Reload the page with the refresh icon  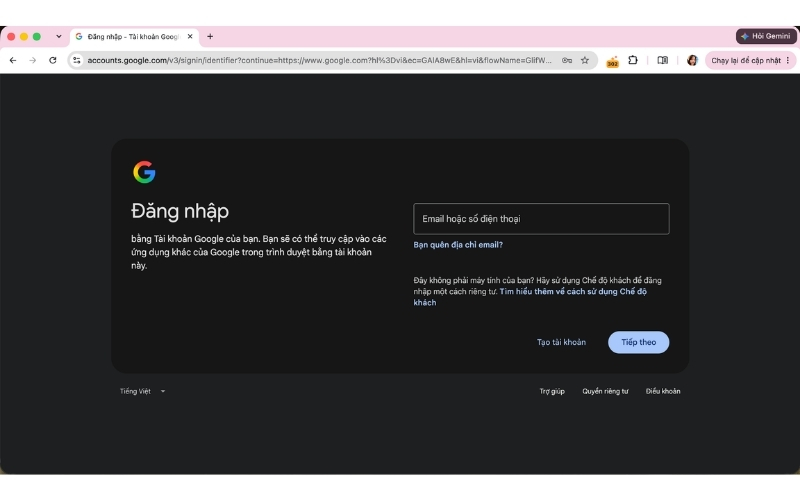[53, 60]
